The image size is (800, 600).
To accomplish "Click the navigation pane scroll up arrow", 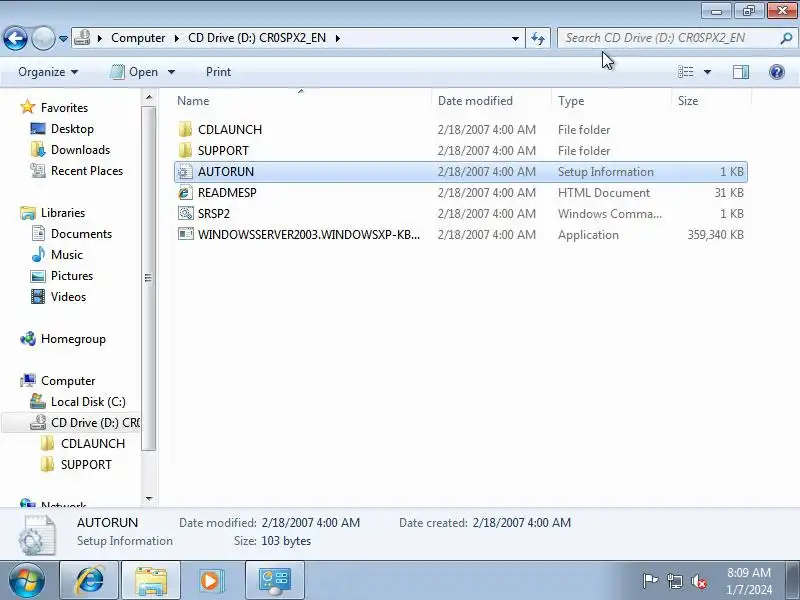I will [x=149, y=97].
